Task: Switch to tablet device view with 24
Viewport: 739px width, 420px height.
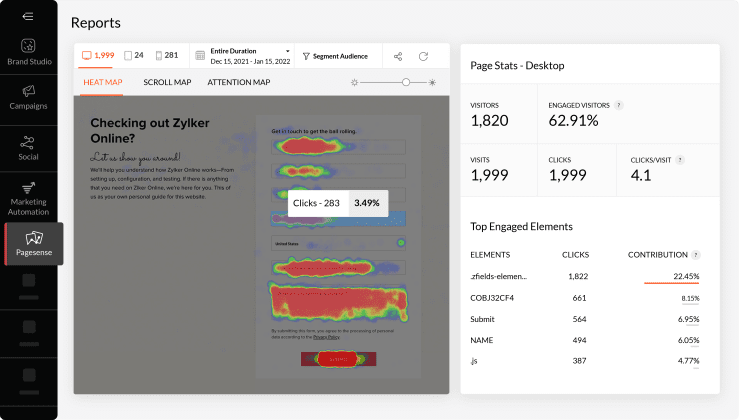Action: [134, 56]
